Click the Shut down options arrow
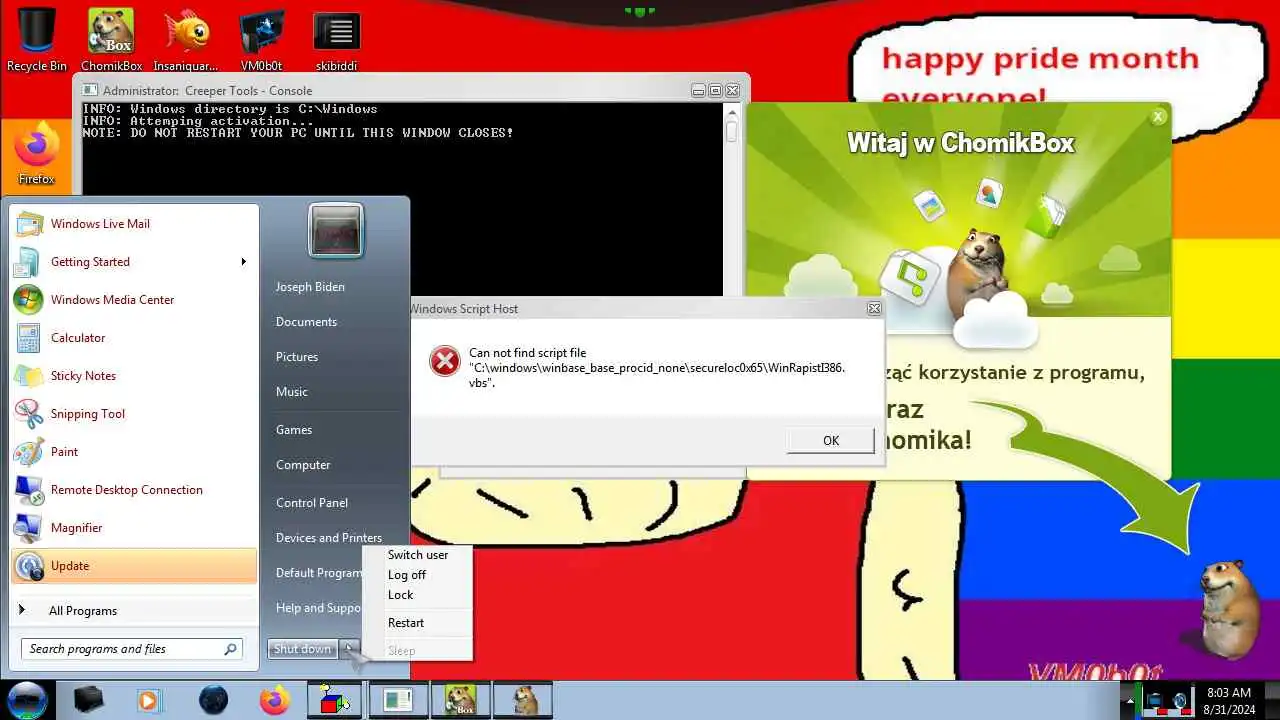1280x720 pixels. [349, 649]
